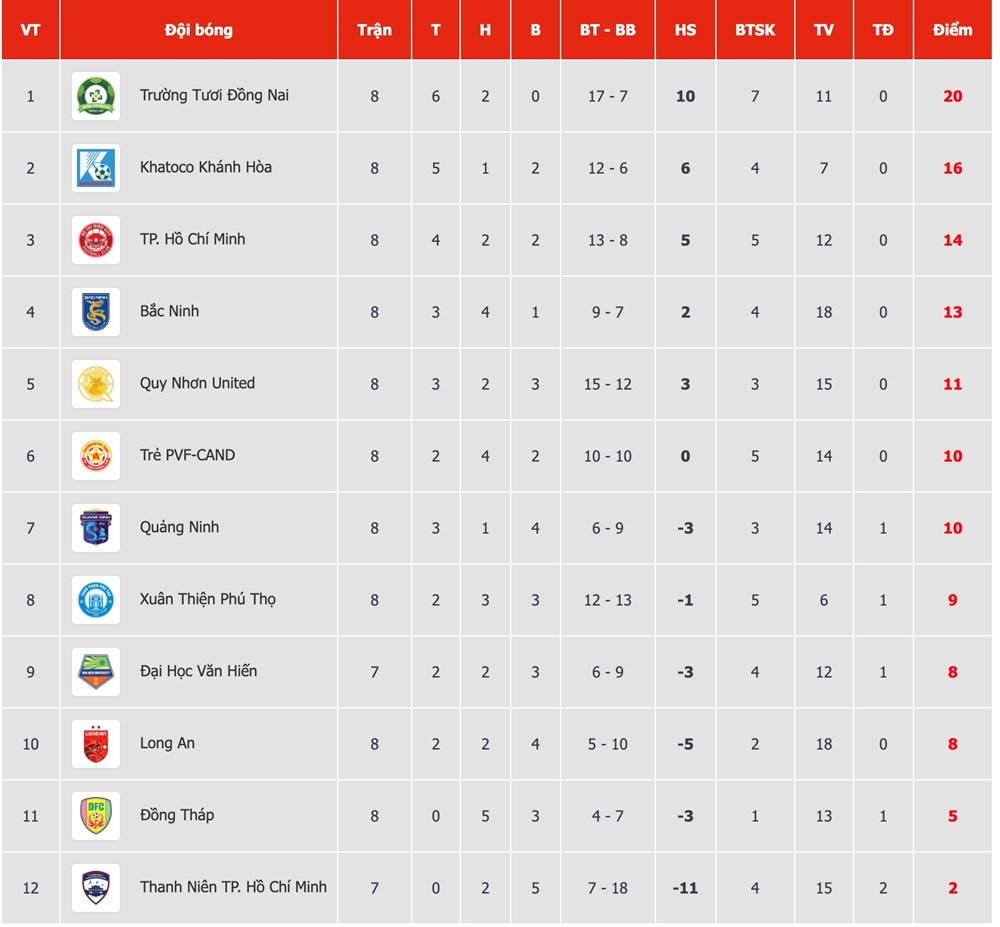Open the Khatoco Khánh Hòa team link
1000x927 pixels.
click(x=205, y=168)
